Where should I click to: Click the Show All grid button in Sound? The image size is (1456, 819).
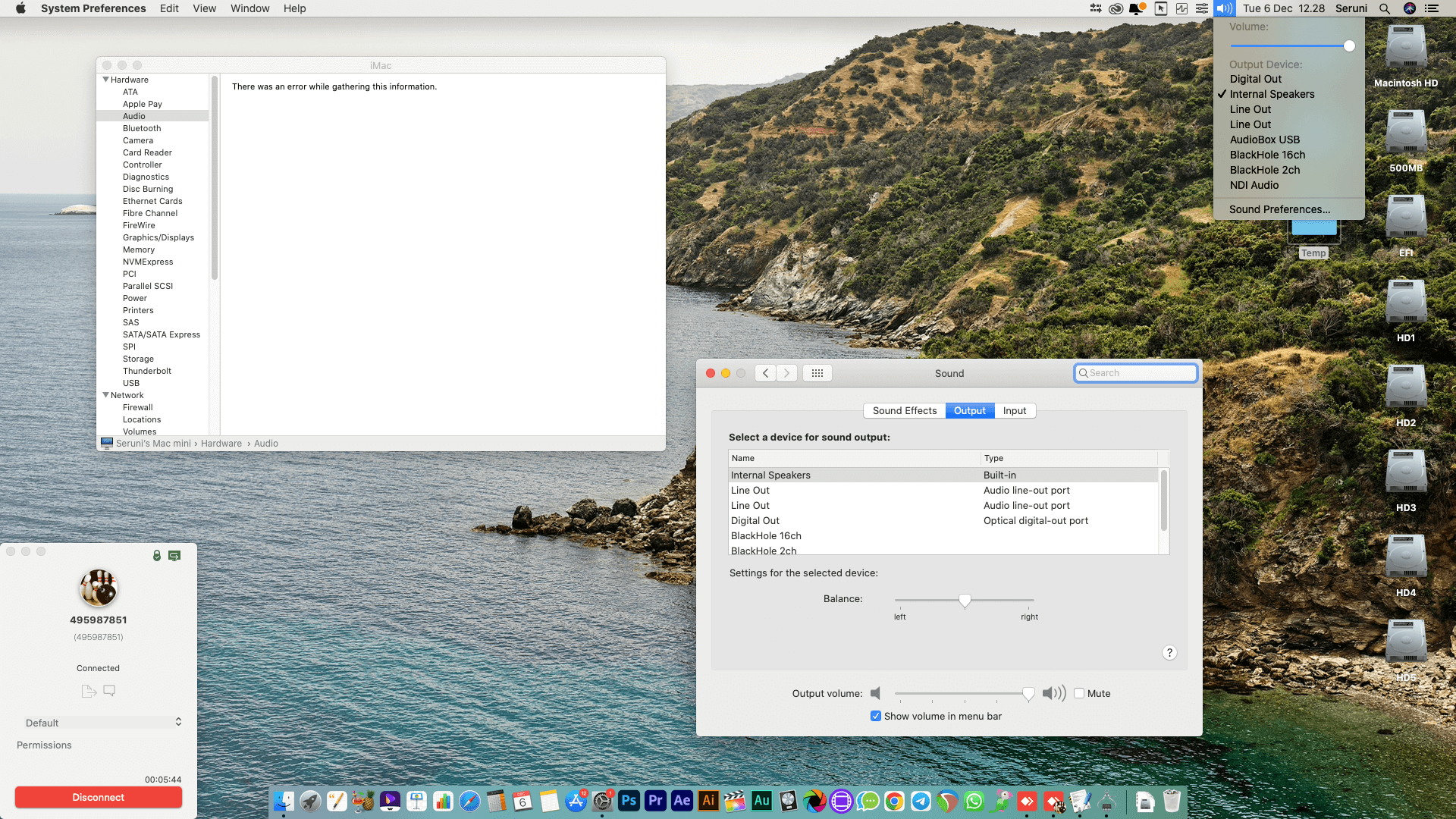coord(817,373)
